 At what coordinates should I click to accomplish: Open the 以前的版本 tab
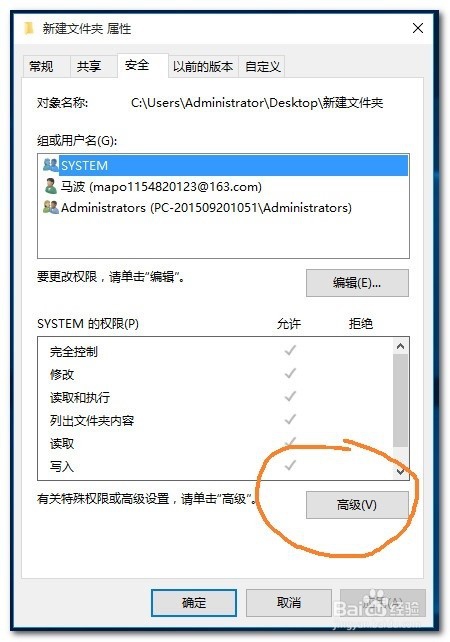pos(203,66)
